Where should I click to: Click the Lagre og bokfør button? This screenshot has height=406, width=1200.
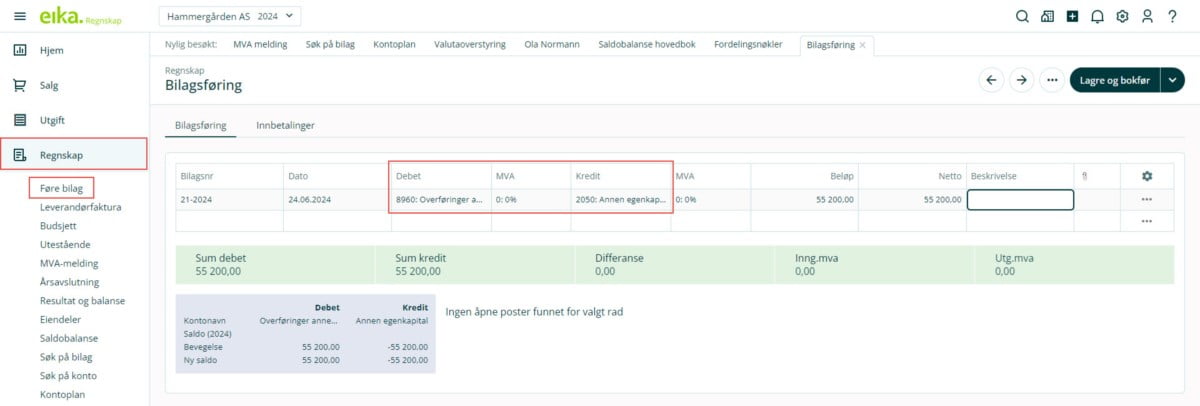pos(1113,81)
